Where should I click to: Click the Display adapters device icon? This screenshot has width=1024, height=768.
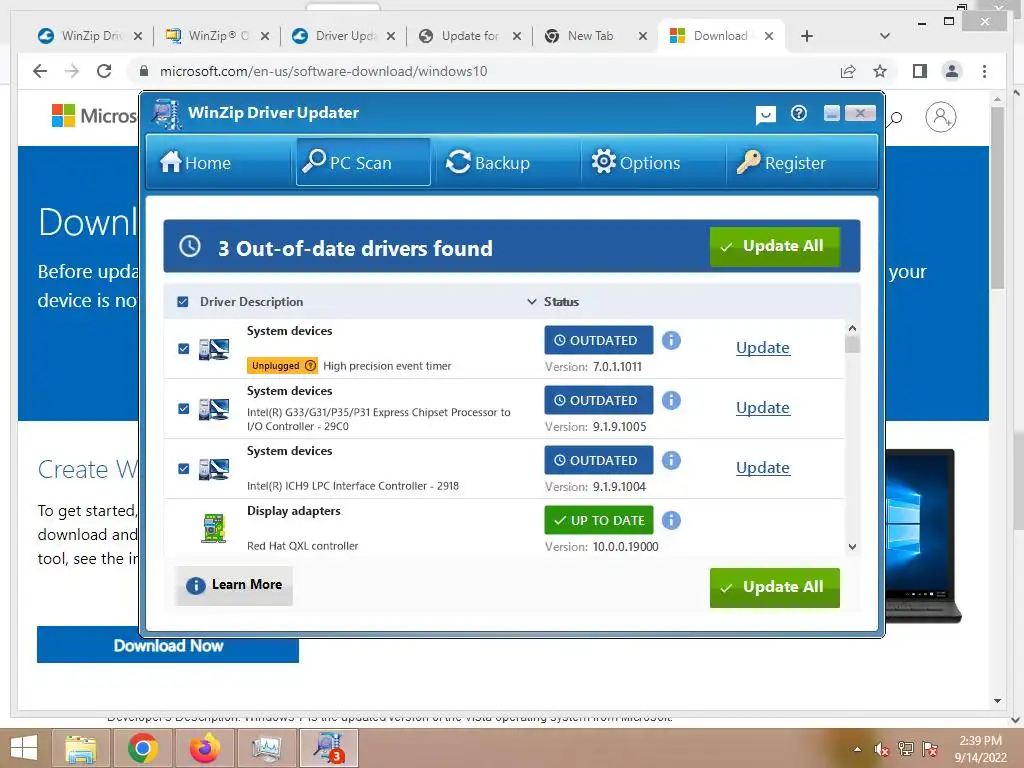point(214,528)
